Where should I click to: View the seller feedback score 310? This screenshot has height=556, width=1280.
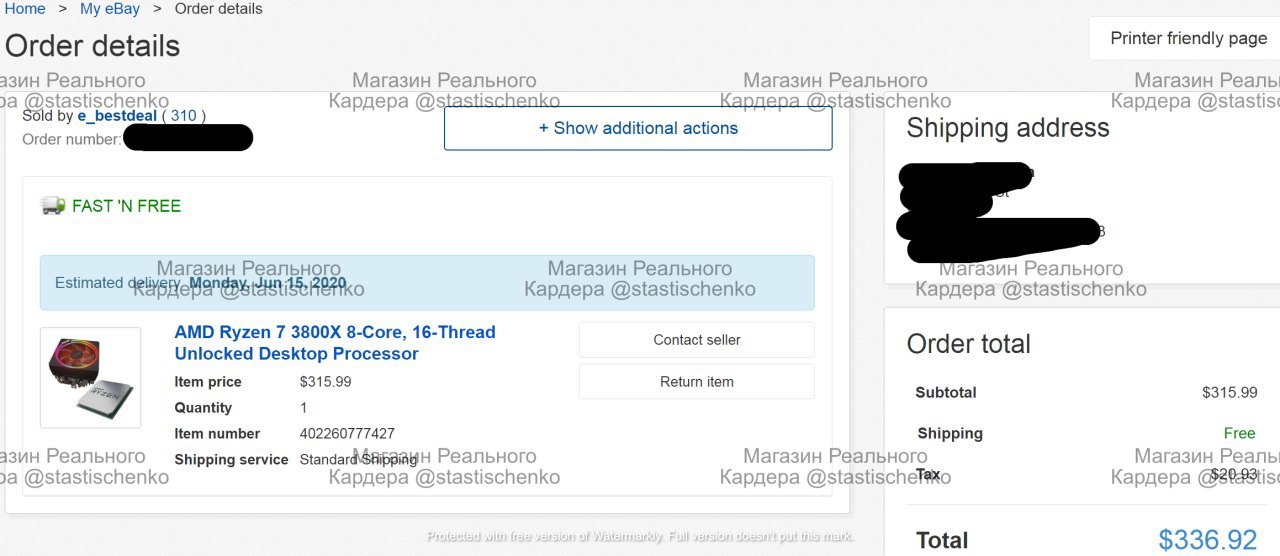click(184, 116)
